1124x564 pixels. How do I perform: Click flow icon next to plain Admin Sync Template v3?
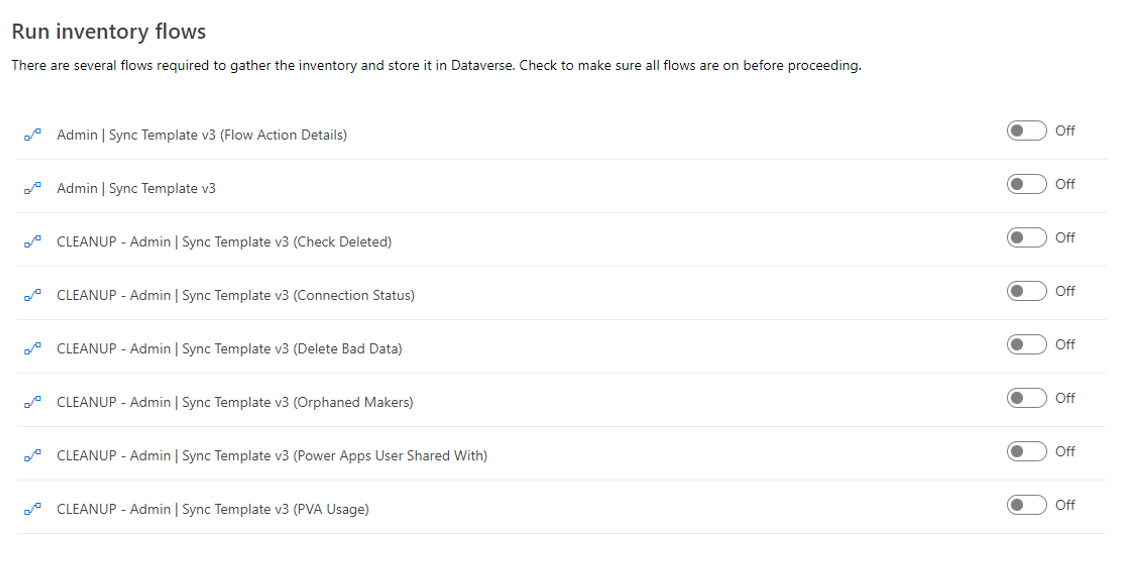[x=32, y=189]
